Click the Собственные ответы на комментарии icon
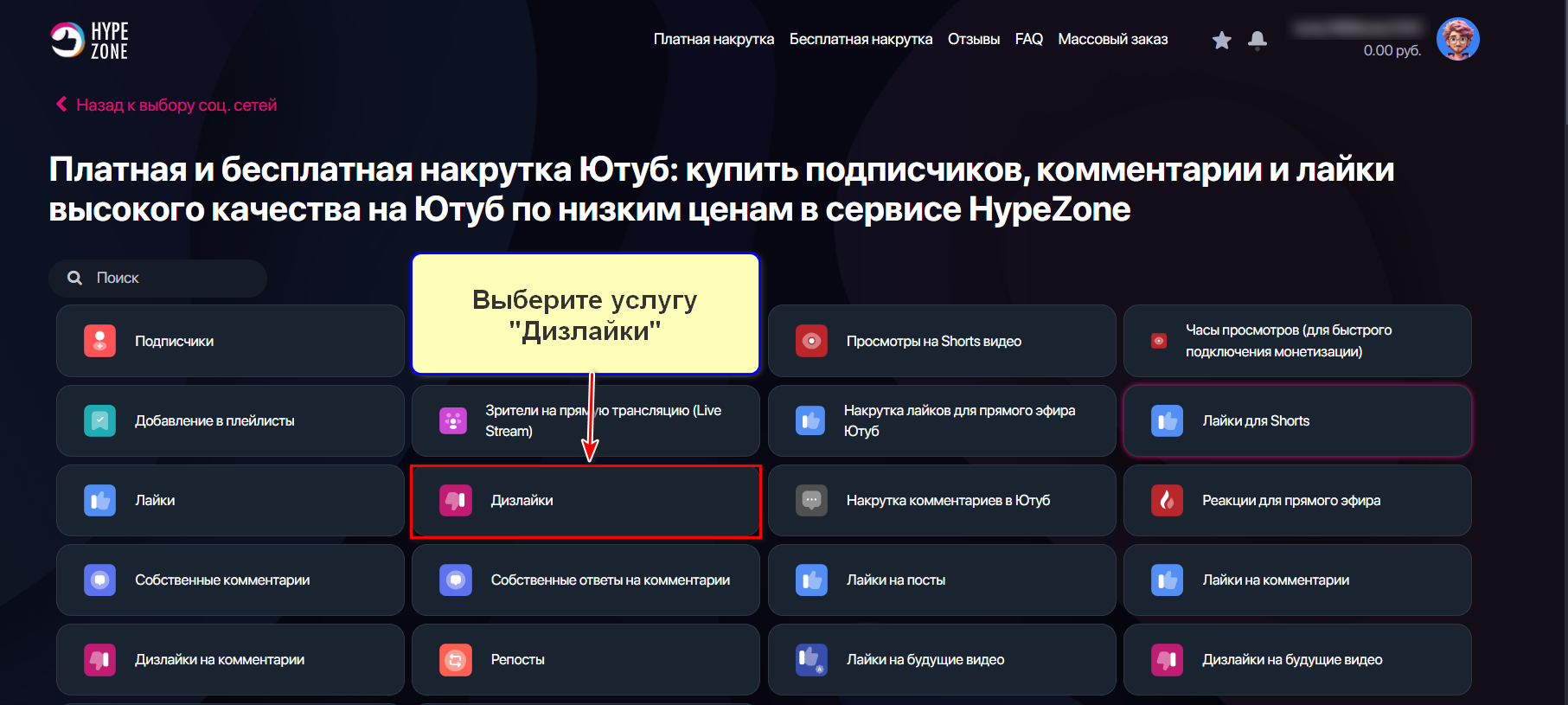 (x=456, y=580)
